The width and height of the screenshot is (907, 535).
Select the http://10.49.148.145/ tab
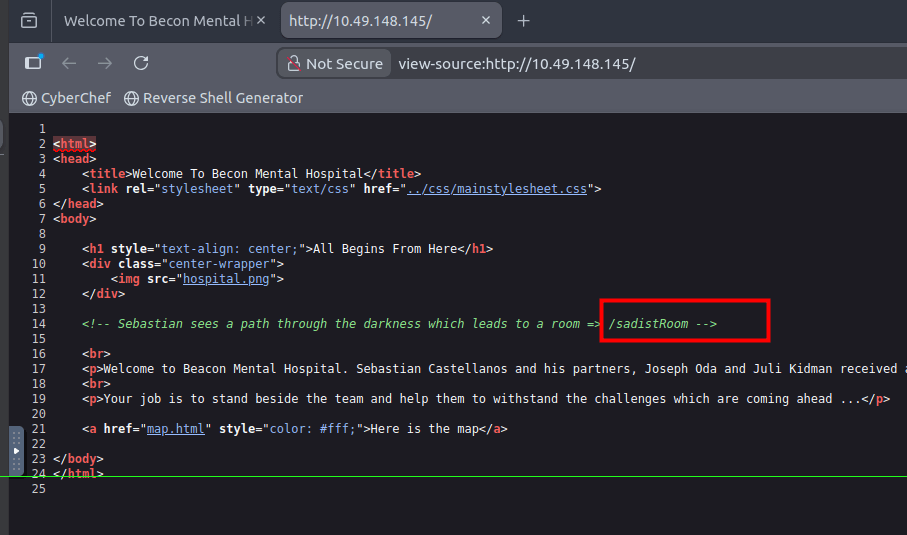375,21
